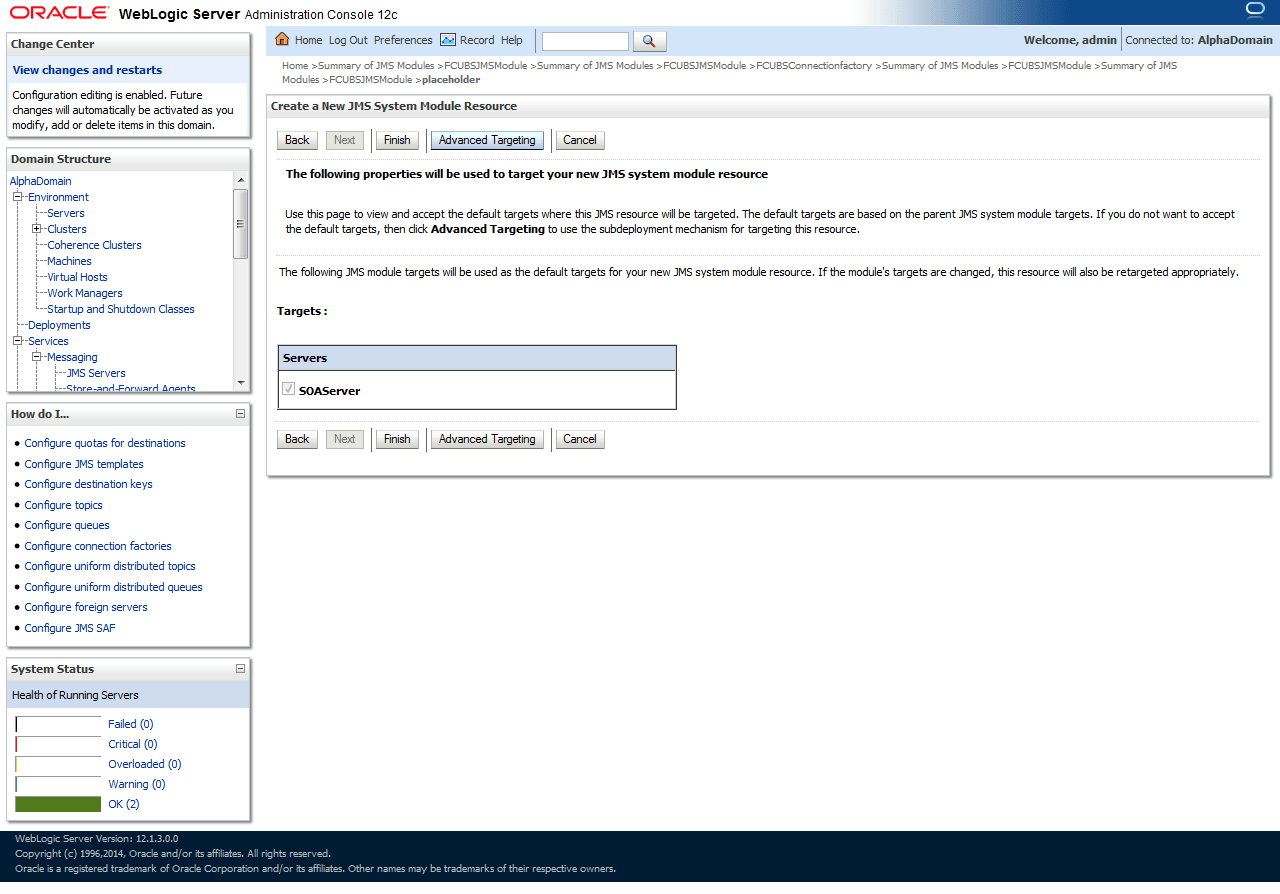The width and height of the screenshot is (1280, 894).
Task: Open Configure foreign servers link
Action: click(x=86, y=607)
